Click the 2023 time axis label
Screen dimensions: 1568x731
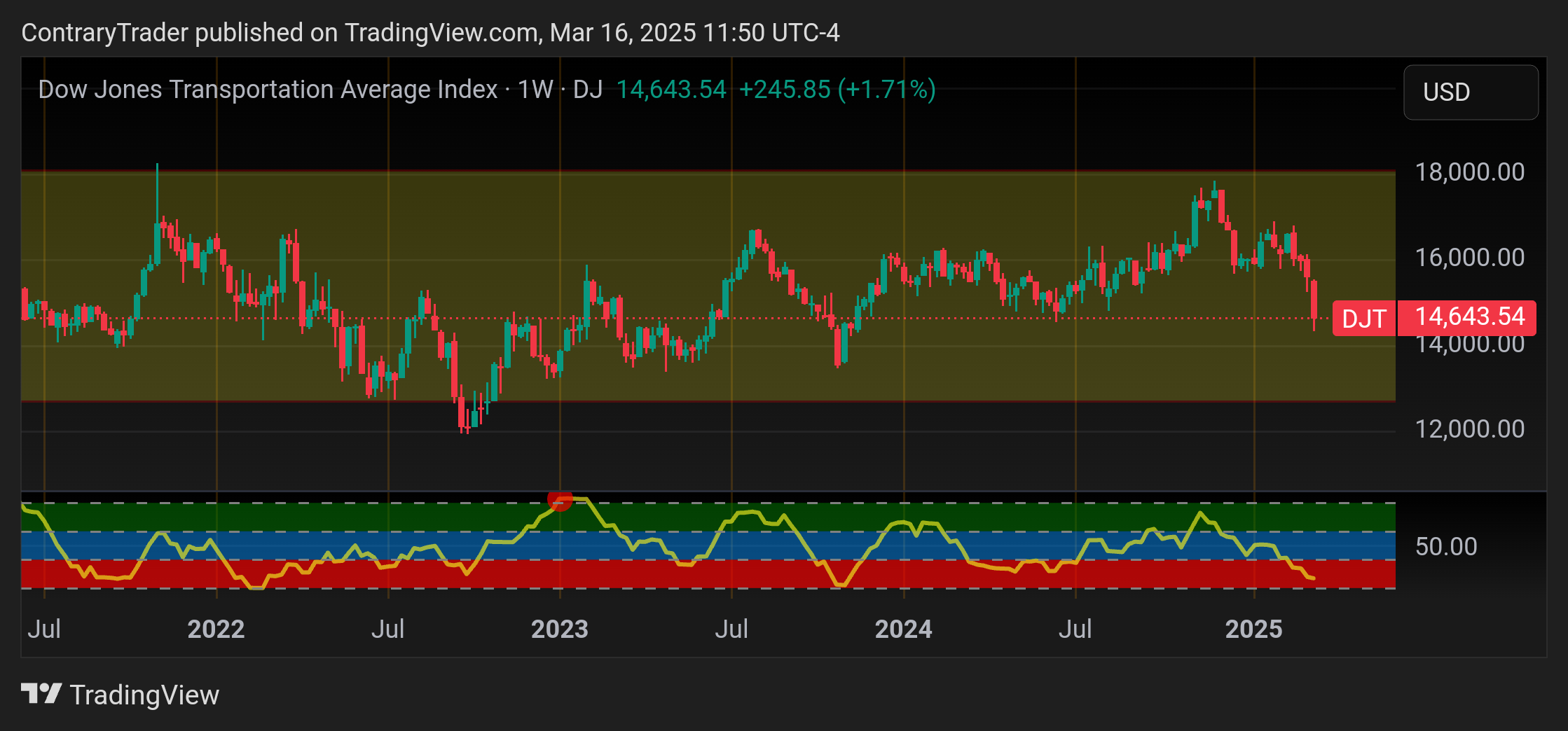(x=559, y=629)
